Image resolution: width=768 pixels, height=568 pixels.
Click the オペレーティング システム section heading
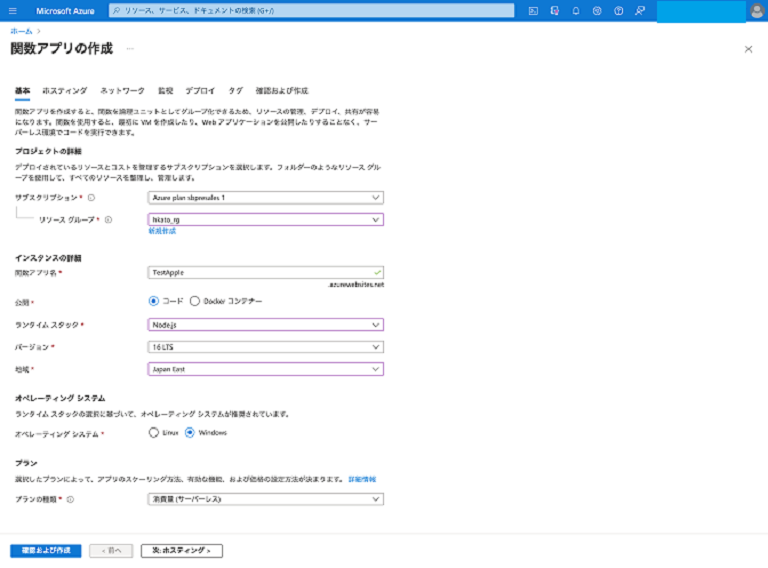[x=60, y=398]
